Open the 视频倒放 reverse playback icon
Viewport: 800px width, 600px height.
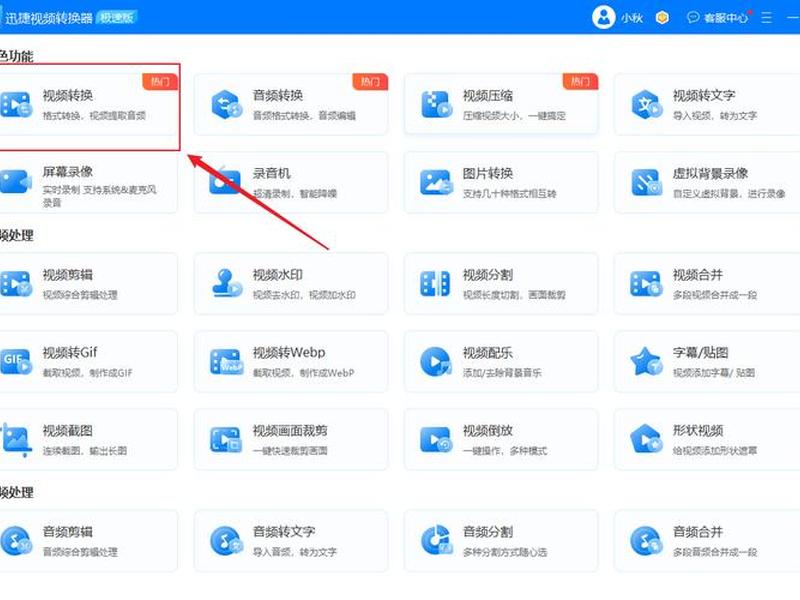[436, 439]
